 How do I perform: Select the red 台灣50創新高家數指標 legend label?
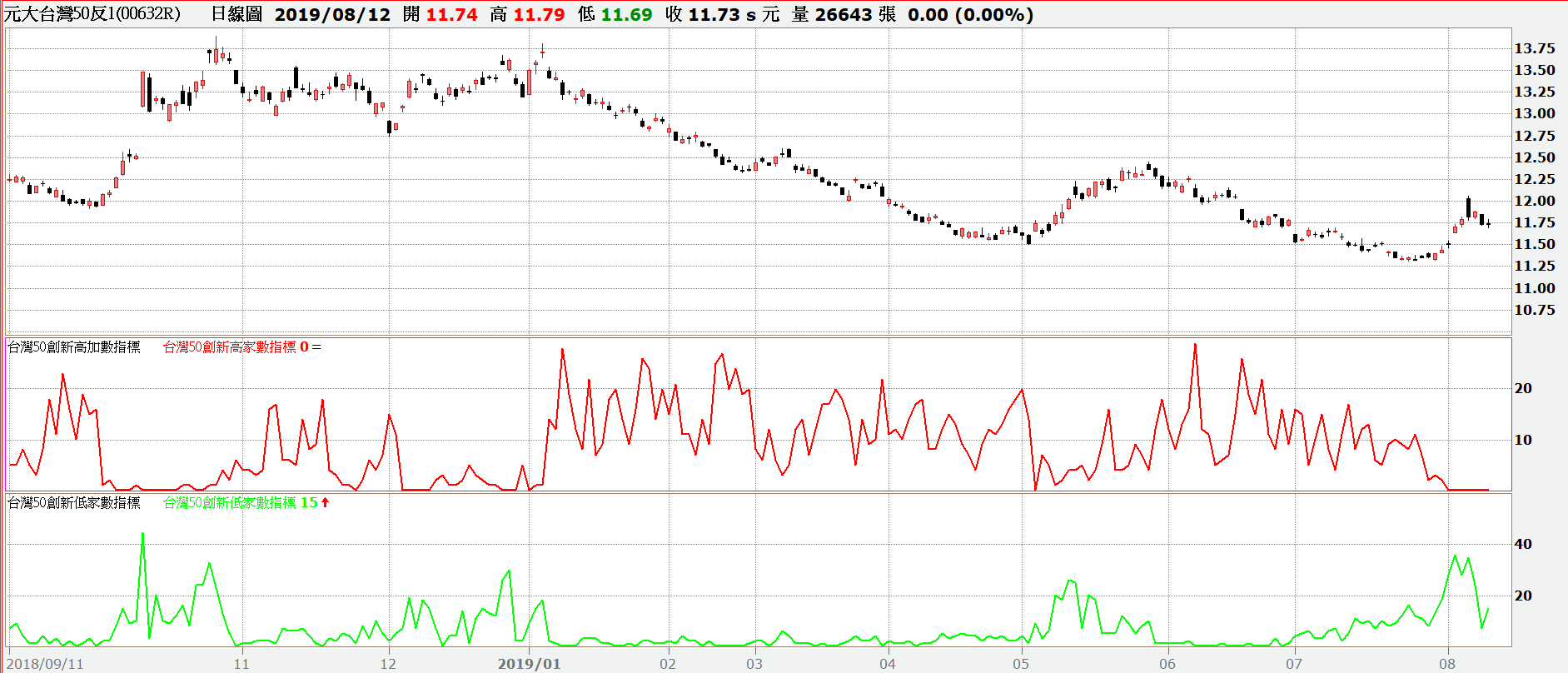229,346
